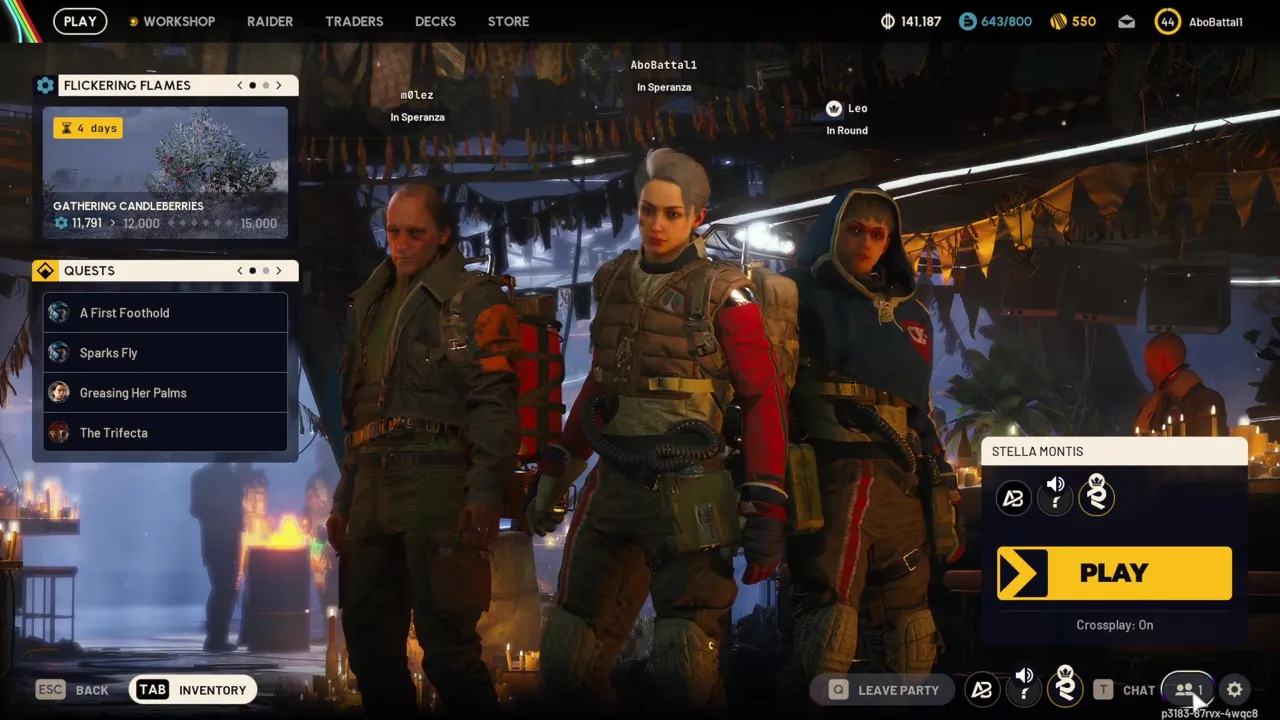Viewport: 1280px width, 720px height.
Task: Open the Chat via T key button
Action: 1125,690
